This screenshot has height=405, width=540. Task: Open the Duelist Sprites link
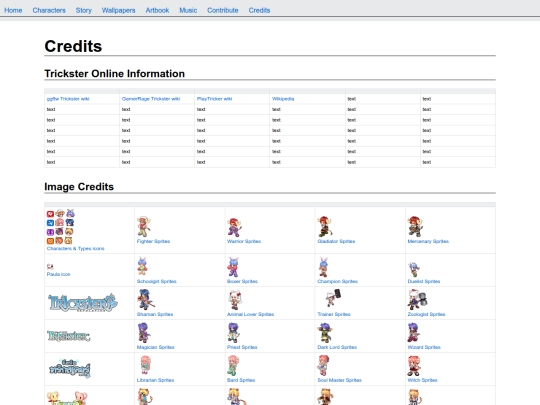(424, 281)
